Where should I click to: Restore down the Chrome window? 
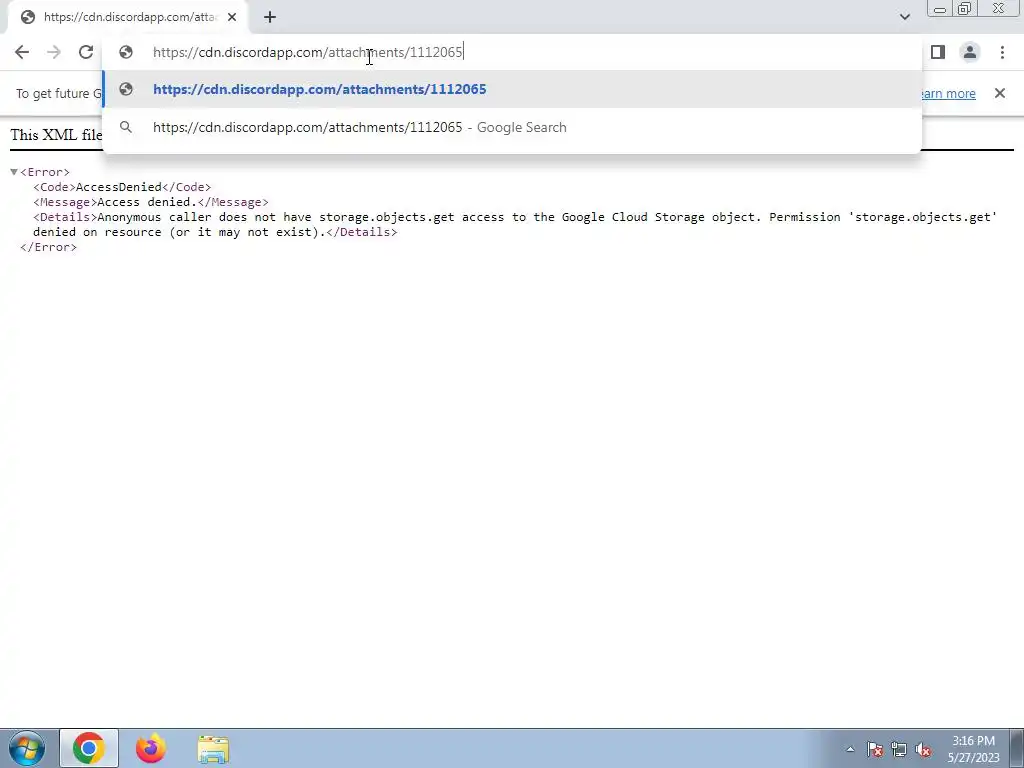[965, 9]
